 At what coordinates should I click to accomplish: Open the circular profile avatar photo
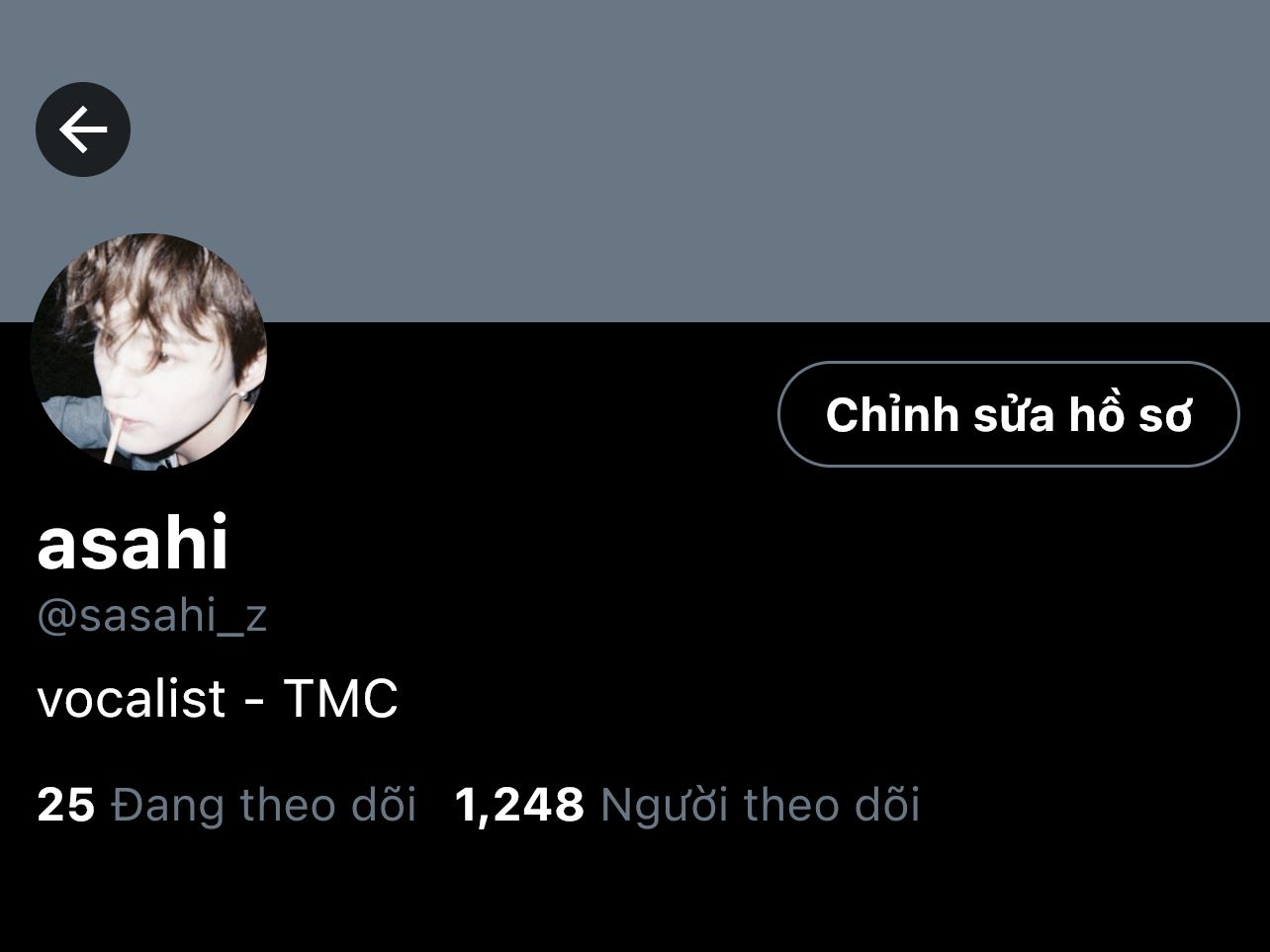coord(148,352)
